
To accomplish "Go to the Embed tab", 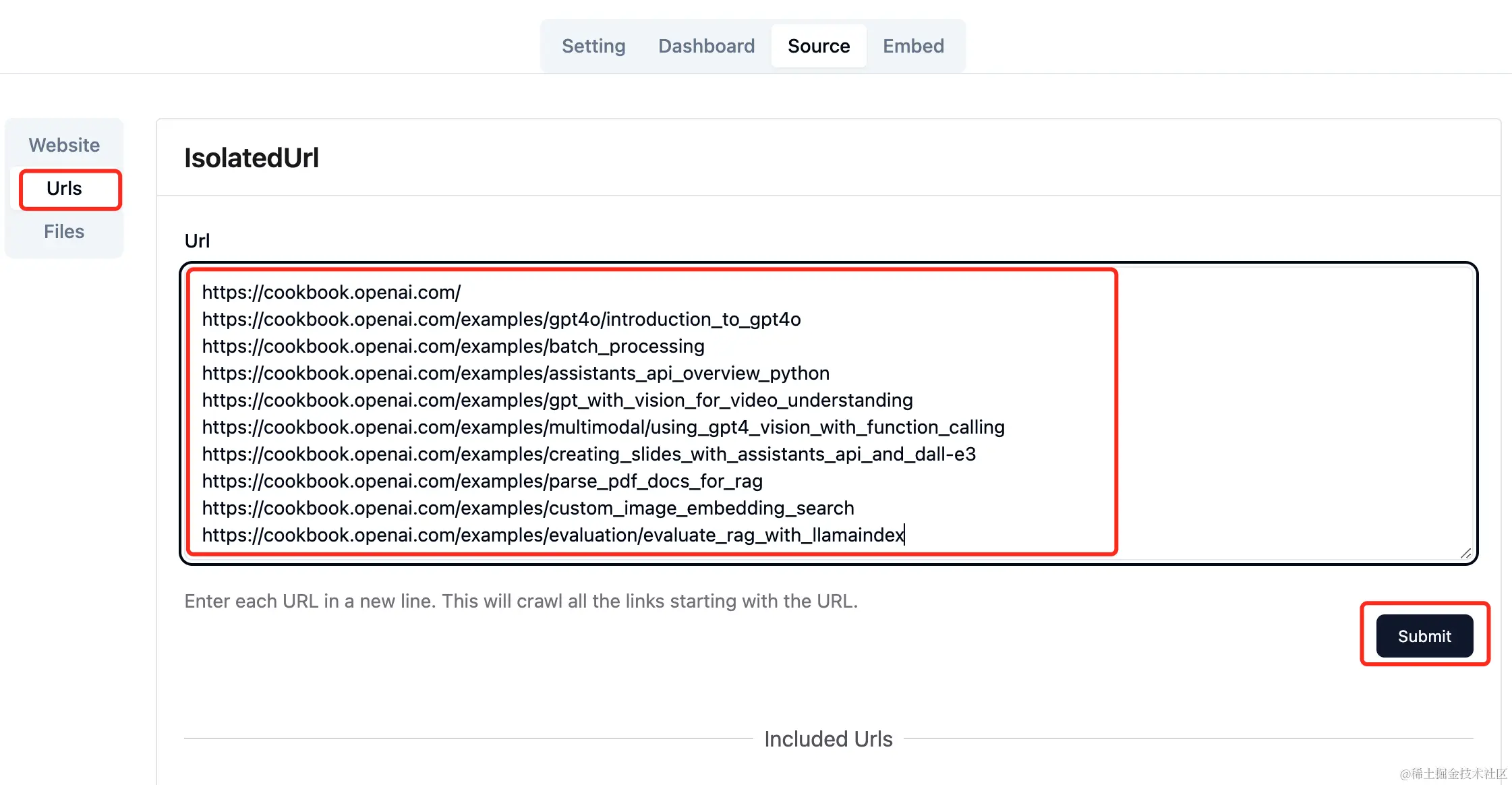I will tap(913, 46).
